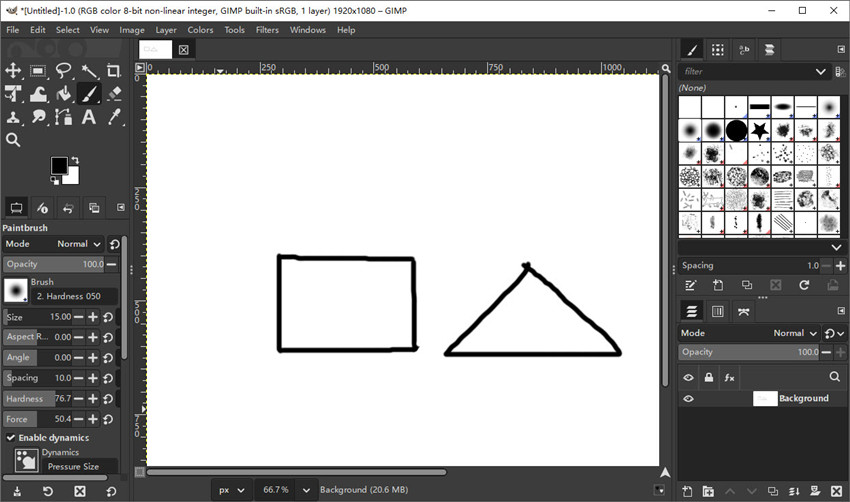Save tool preset at bottom left
This screenshot has height=502, width=850.
17,491
